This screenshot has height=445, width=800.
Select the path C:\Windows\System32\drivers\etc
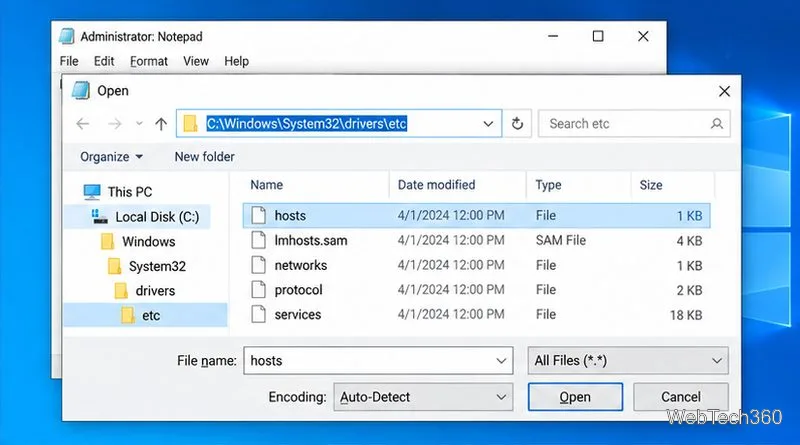click(307, 123)
